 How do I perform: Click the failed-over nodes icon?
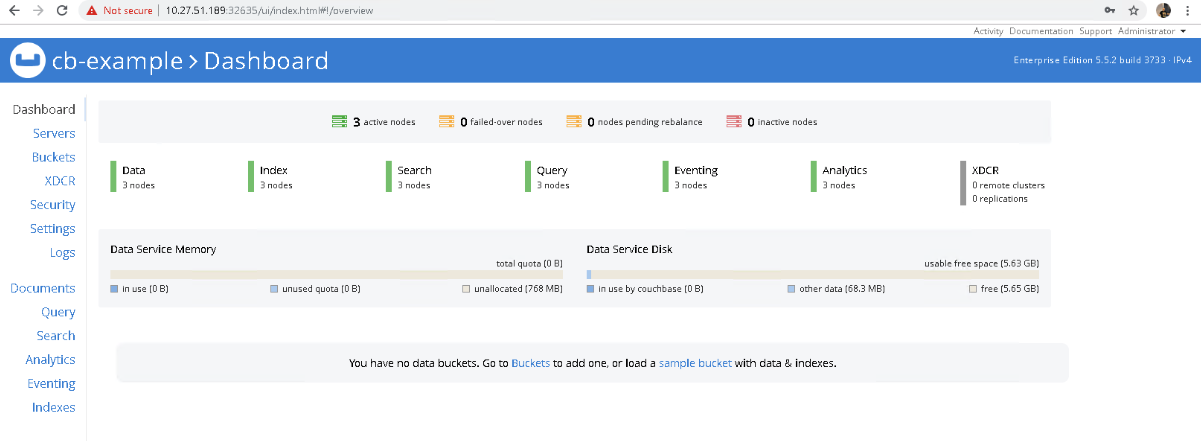coord(446,122)
